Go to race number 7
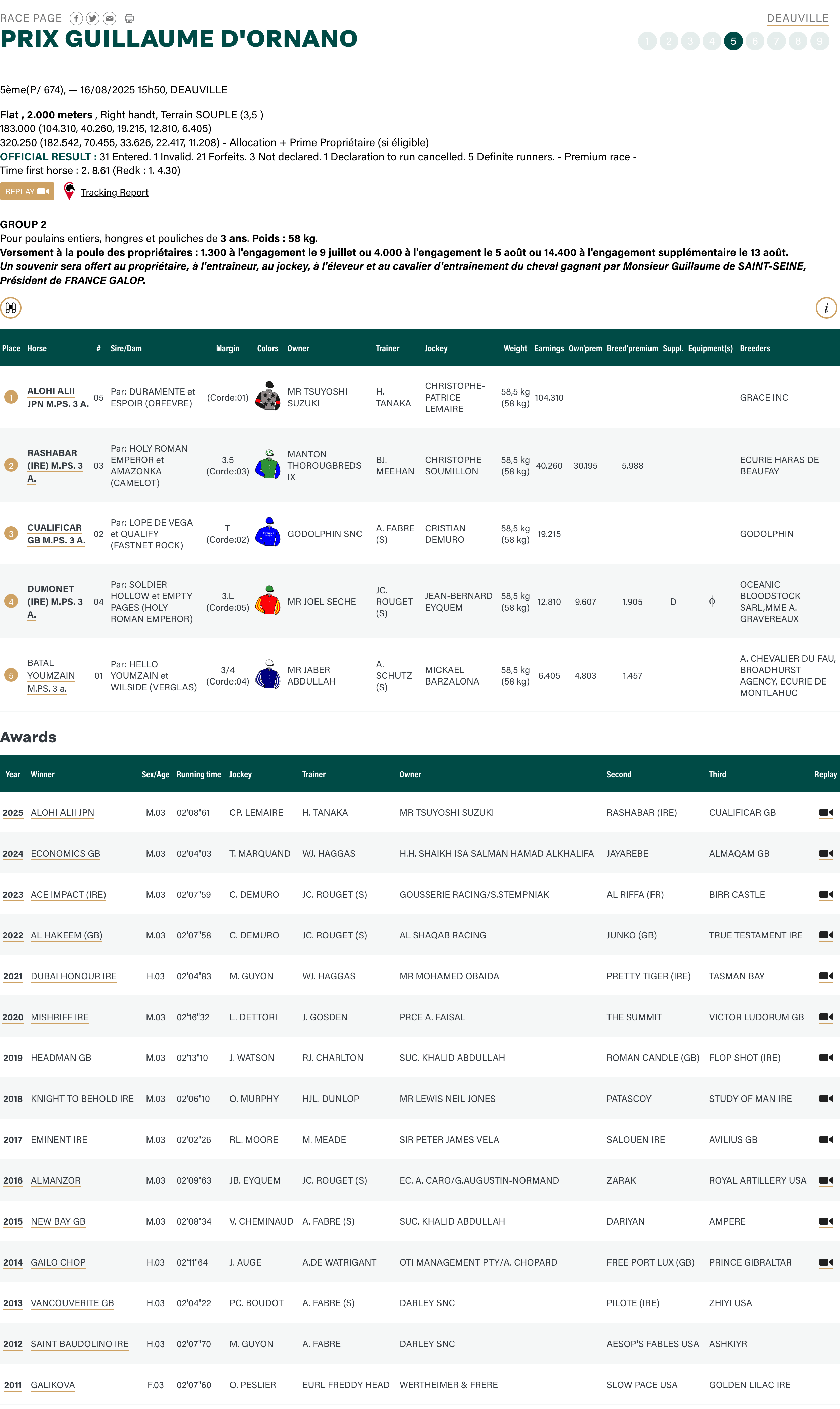 click(776, 41)
